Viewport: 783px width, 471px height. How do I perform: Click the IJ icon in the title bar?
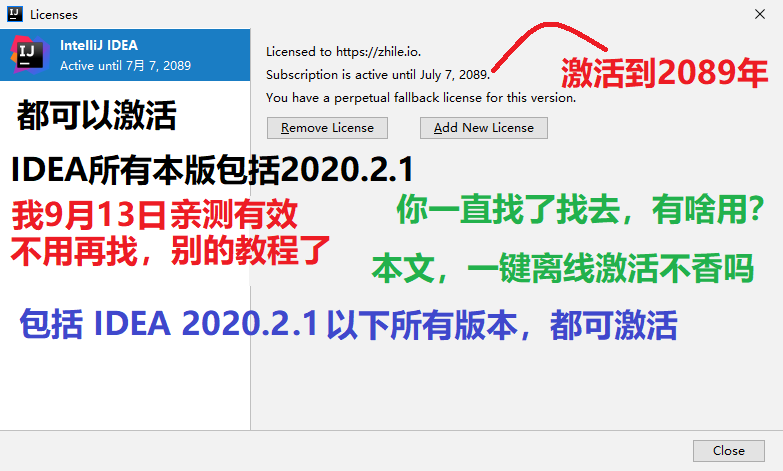[x=15, y=14]
